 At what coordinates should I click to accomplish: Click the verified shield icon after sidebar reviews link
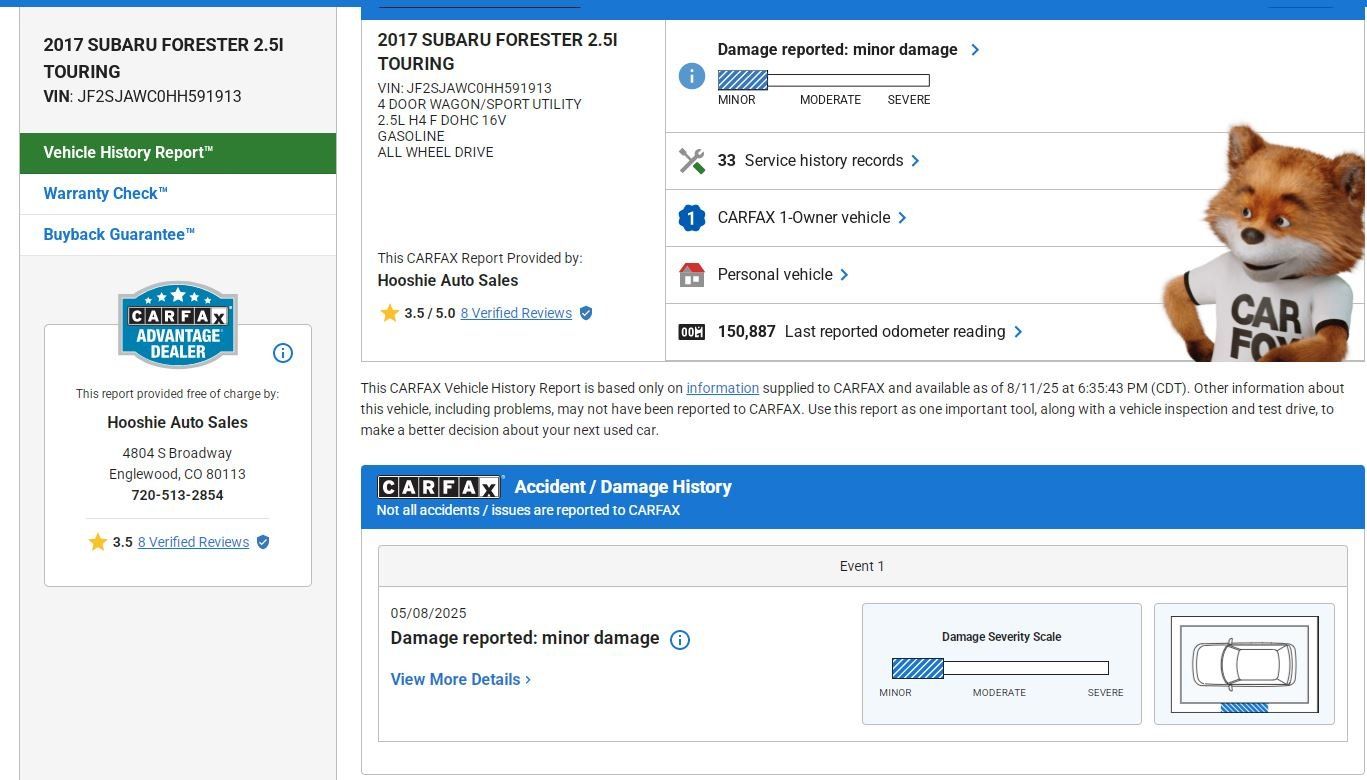[263, 542]
